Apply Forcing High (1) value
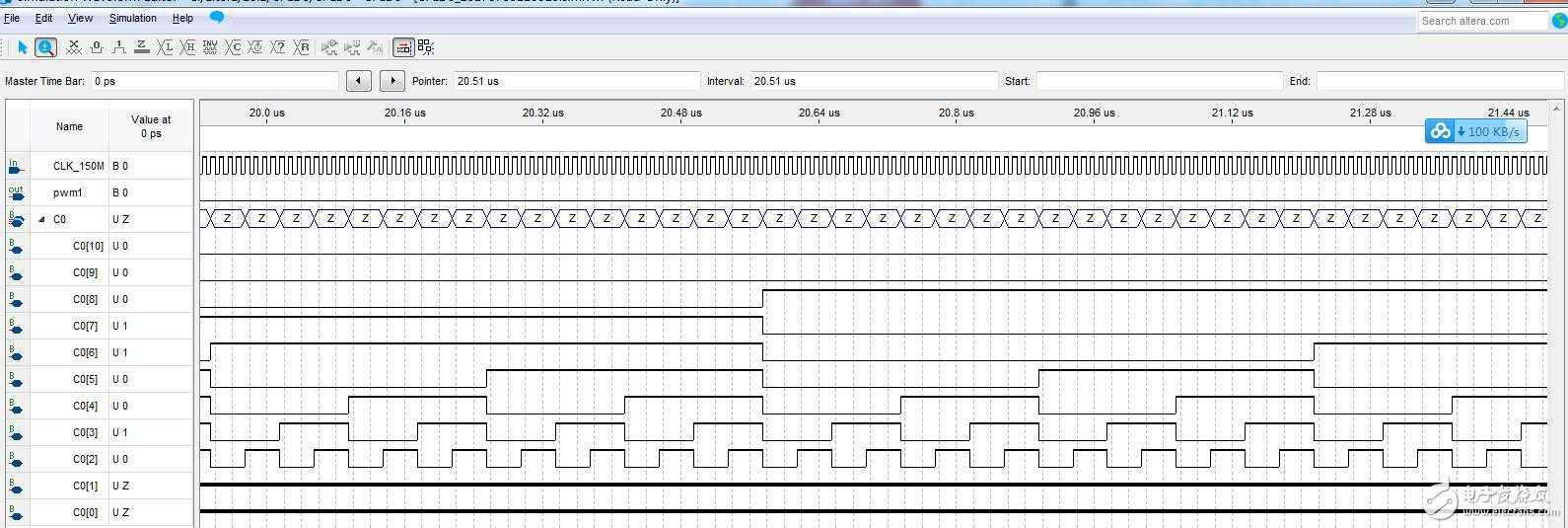The image size is (1568, 528). pyautogui.click(x=119, y=46)
